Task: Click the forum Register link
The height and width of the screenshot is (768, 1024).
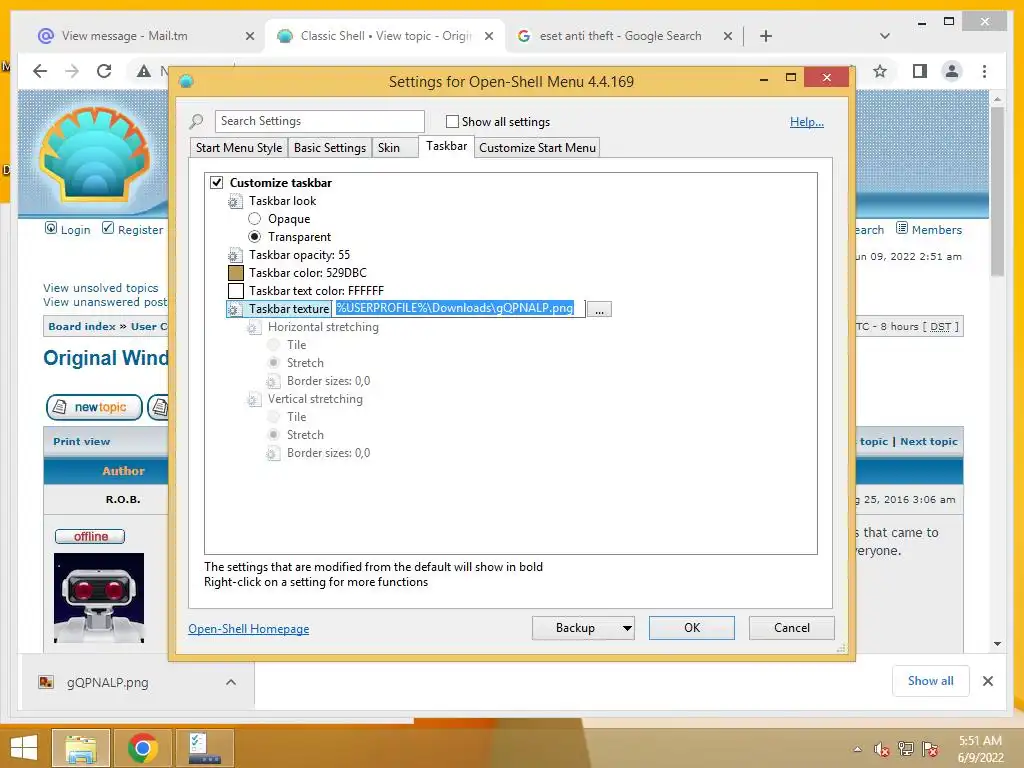Action: [x=133, y=229]
